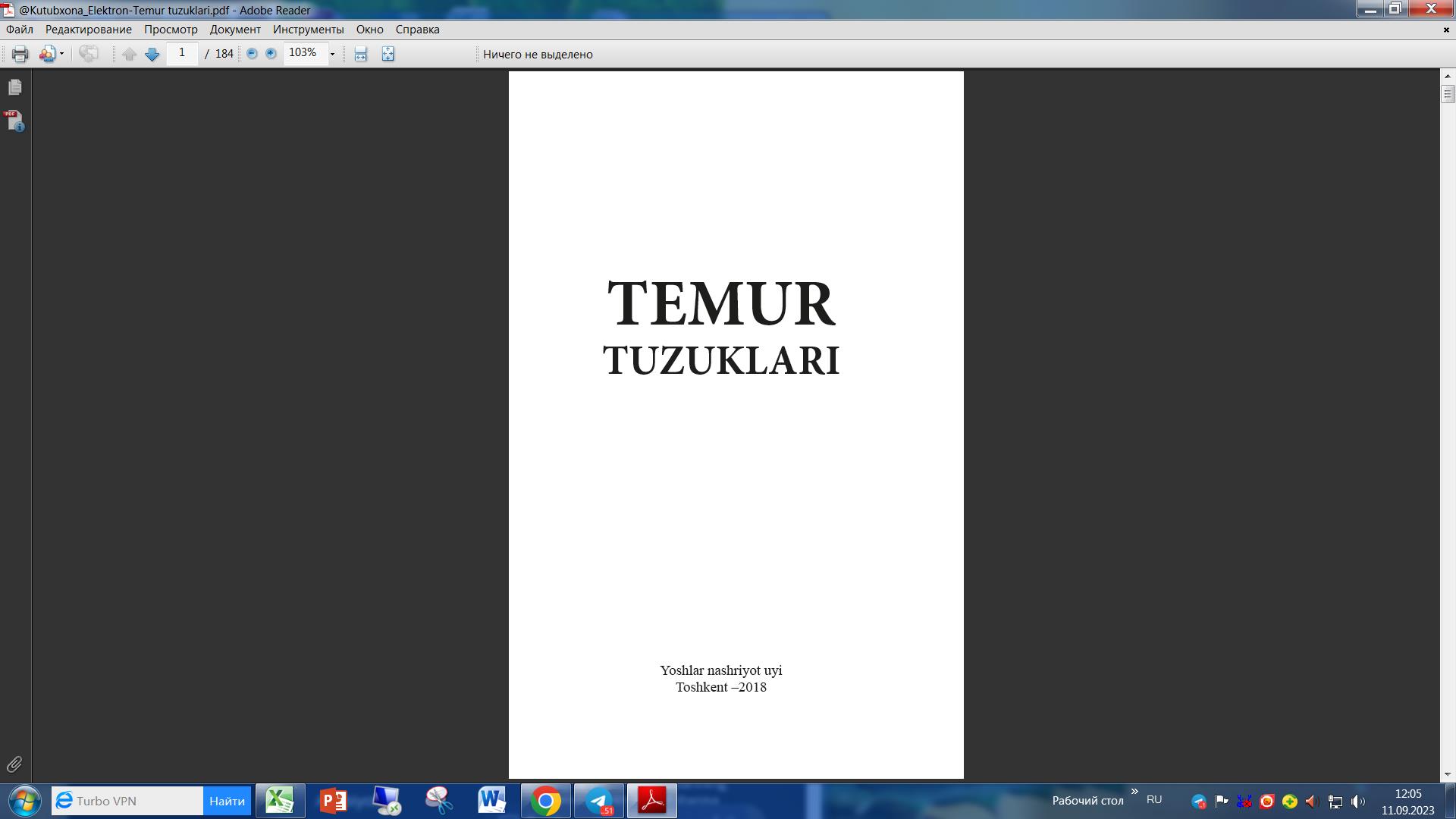Viewport: 1456px width, 819px height.
Task: Open the Документ menu
Action: coord(237,30)
